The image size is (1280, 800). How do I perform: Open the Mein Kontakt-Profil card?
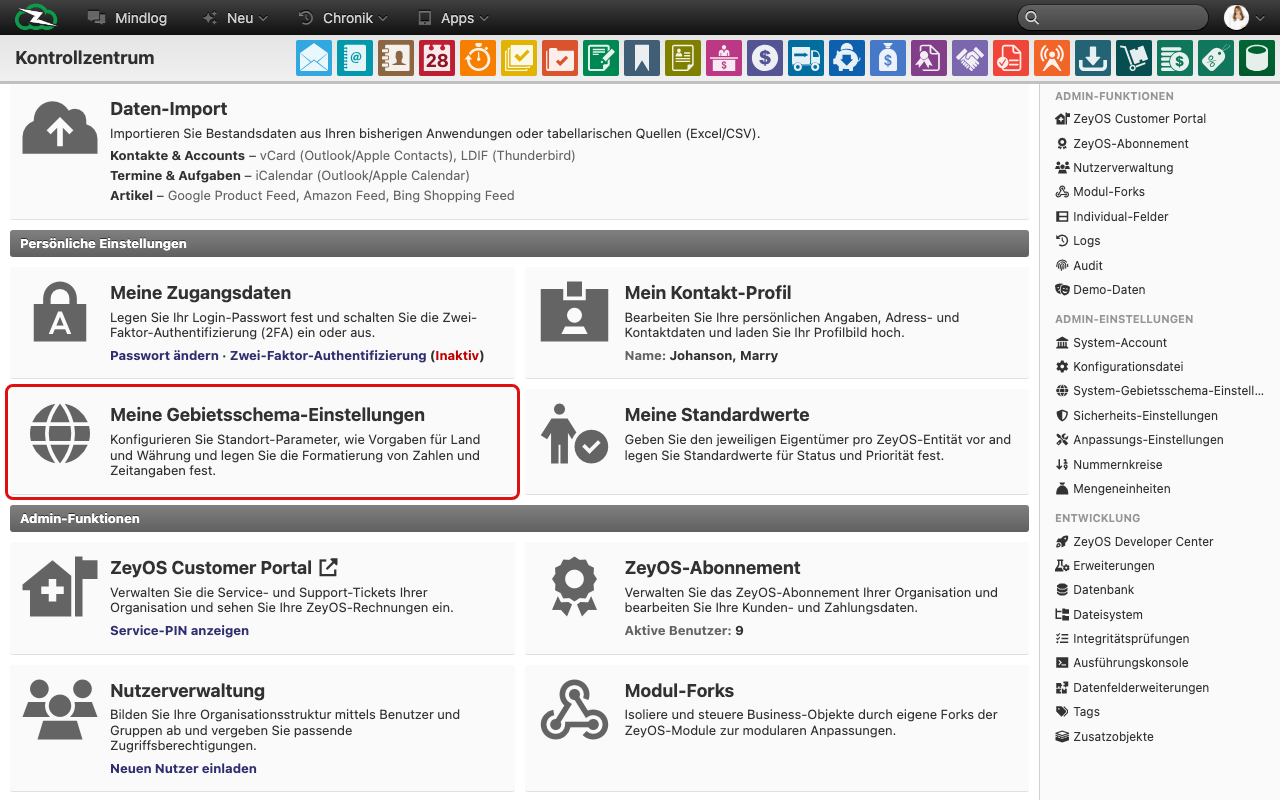[777, 322]
